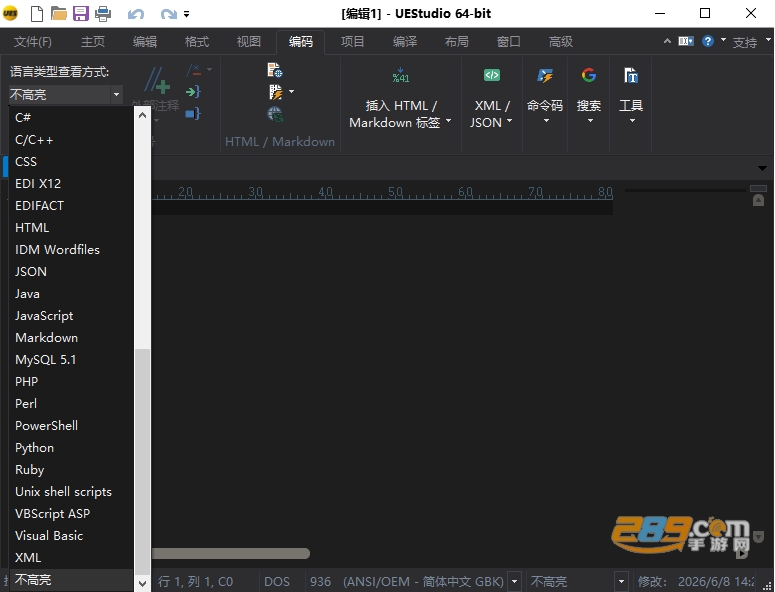Switch to the 主页 ribbon tab

[x=93, y=42]
